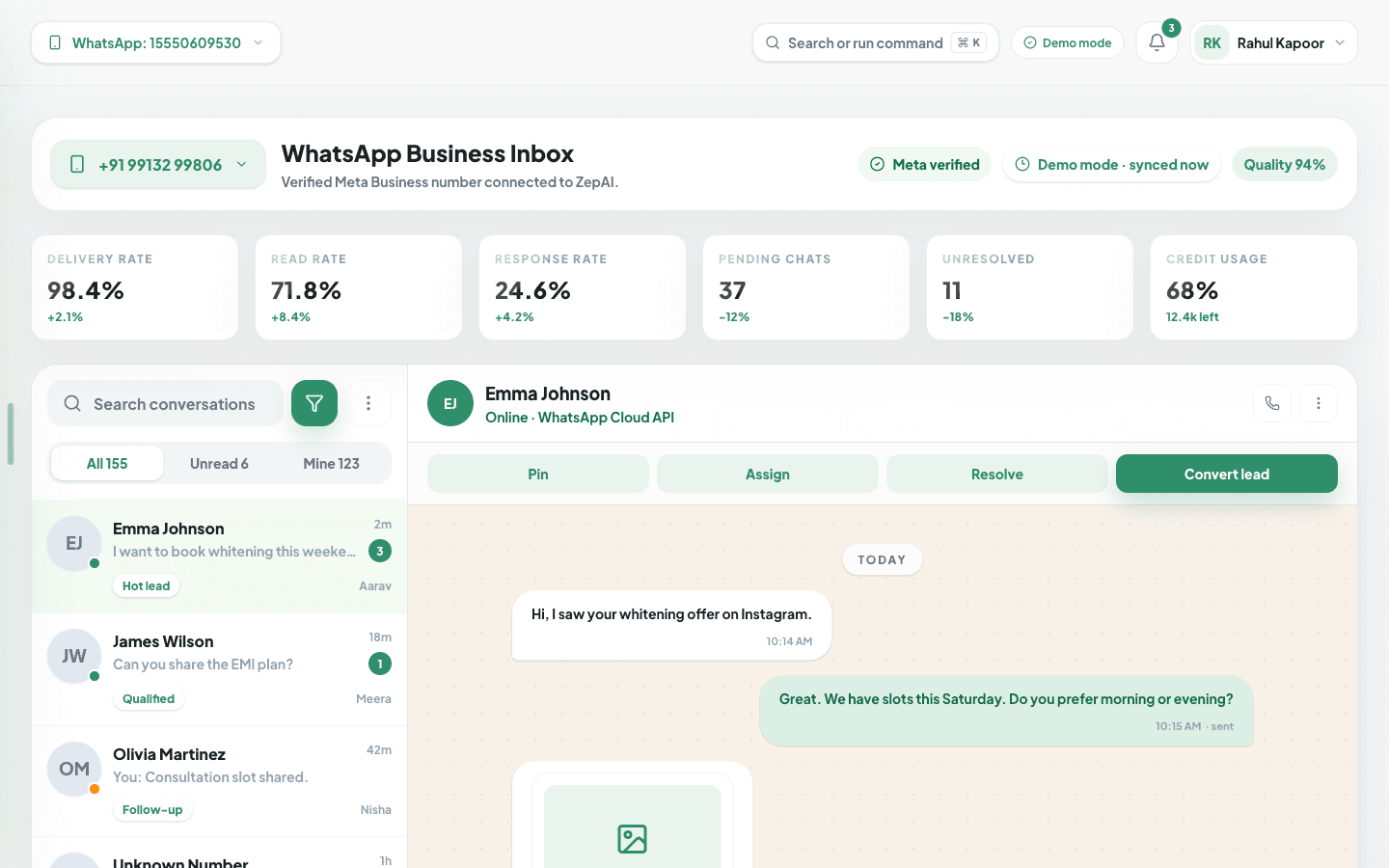Expand the +91 99132 99806 number selector
The width and height of the screenshot is (1389, 868).
(x=158, y=165)
